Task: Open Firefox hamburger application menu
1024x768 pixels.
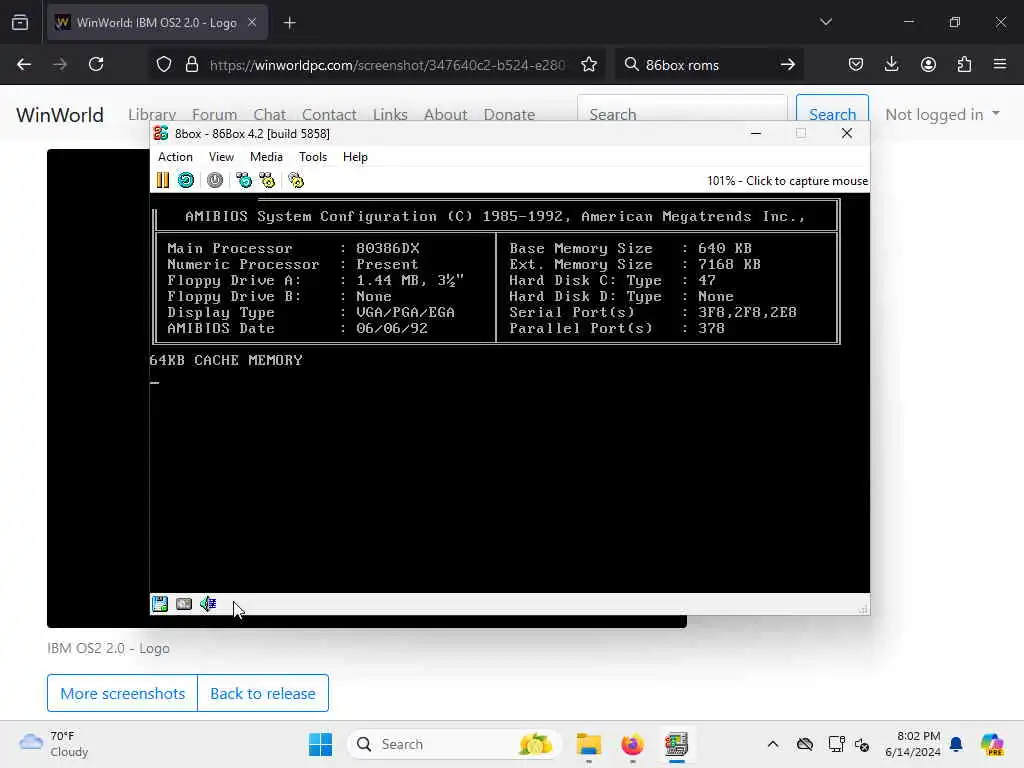Action: pyautogui.click(x=1000, y=65)
